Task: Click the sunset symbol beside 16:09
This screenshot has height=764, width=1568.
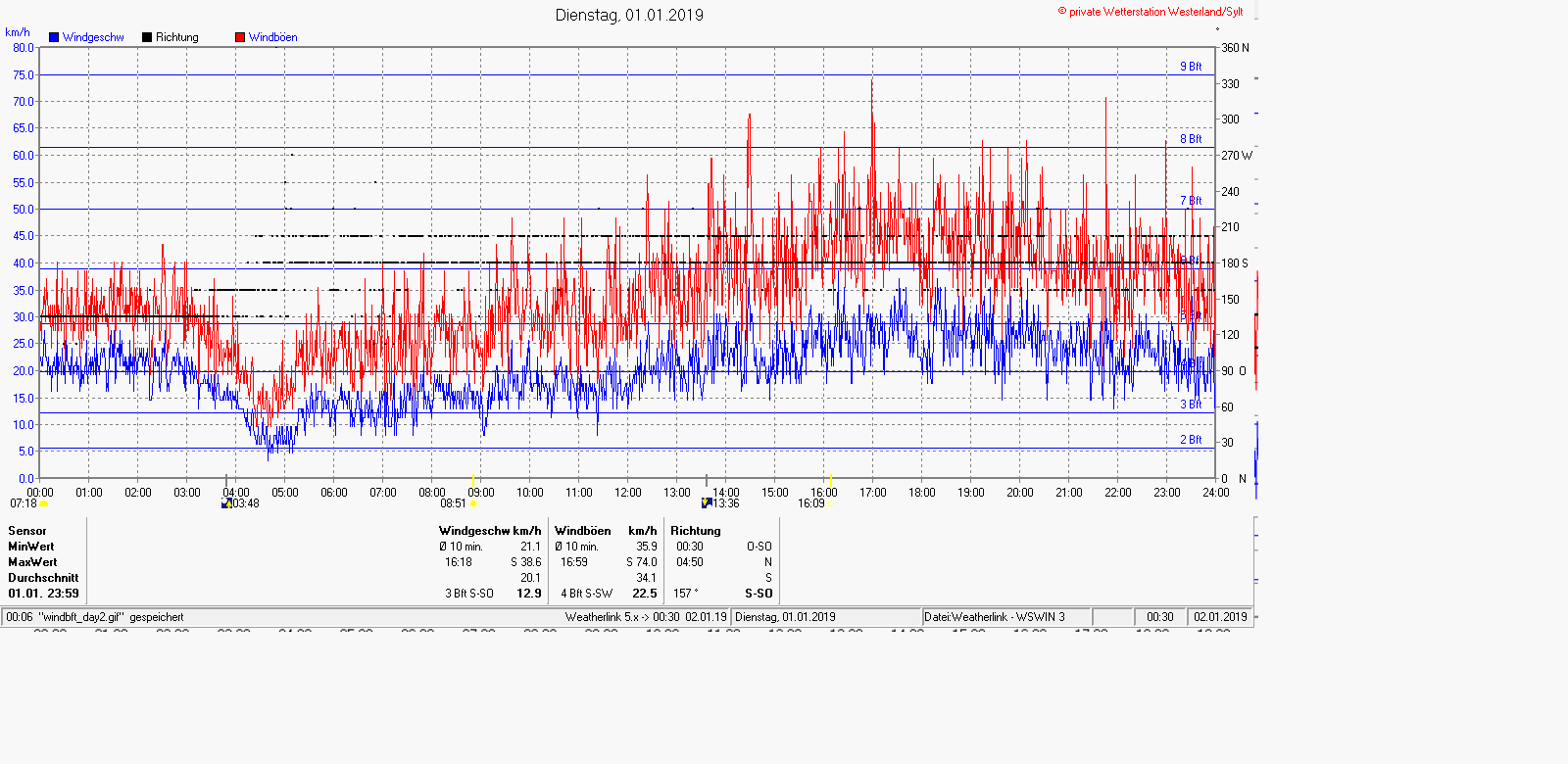Action: [832, 503]
